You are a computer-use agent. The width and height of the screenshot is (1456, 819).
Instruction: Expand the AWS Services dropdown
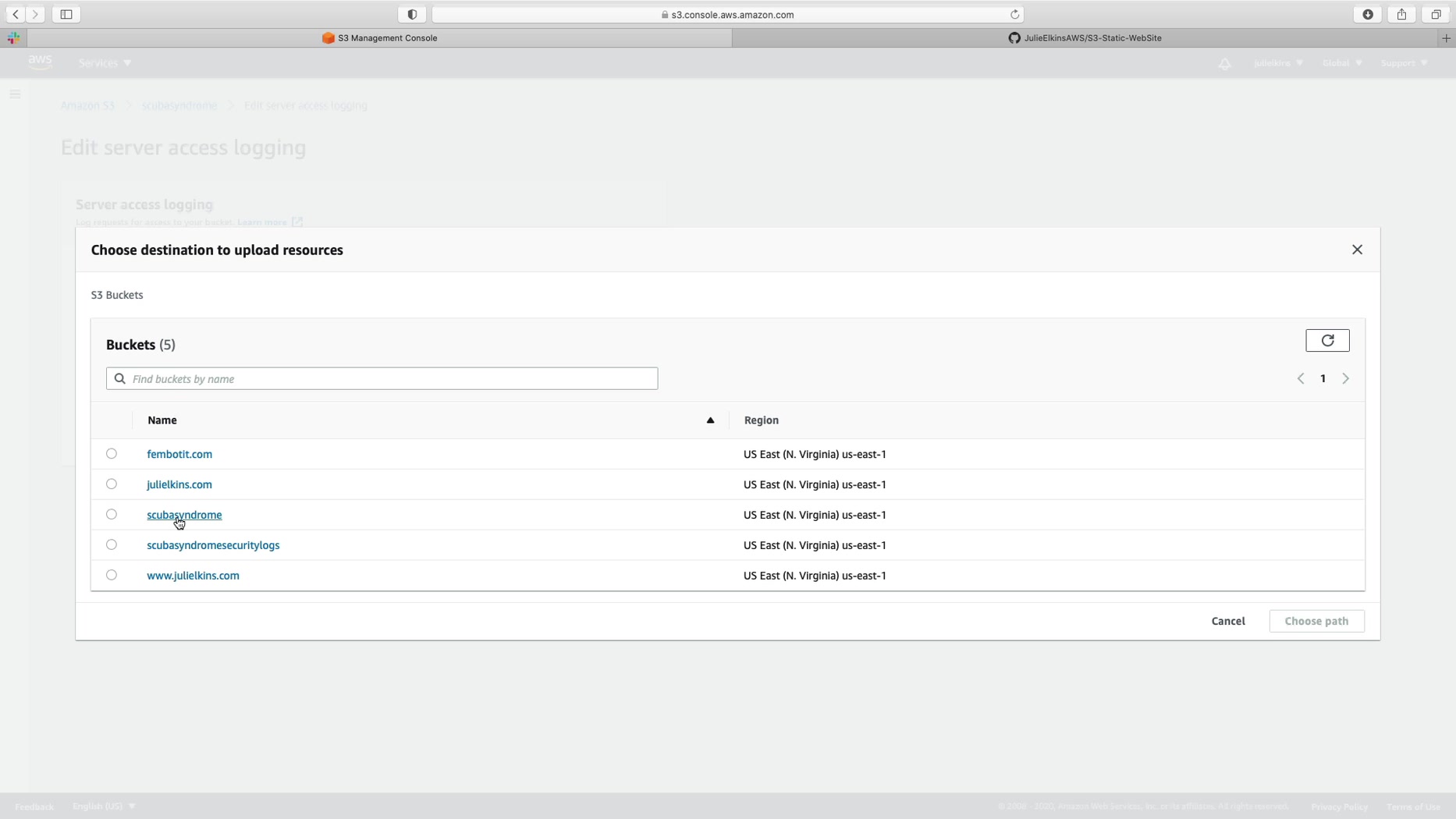coord(105,63)
